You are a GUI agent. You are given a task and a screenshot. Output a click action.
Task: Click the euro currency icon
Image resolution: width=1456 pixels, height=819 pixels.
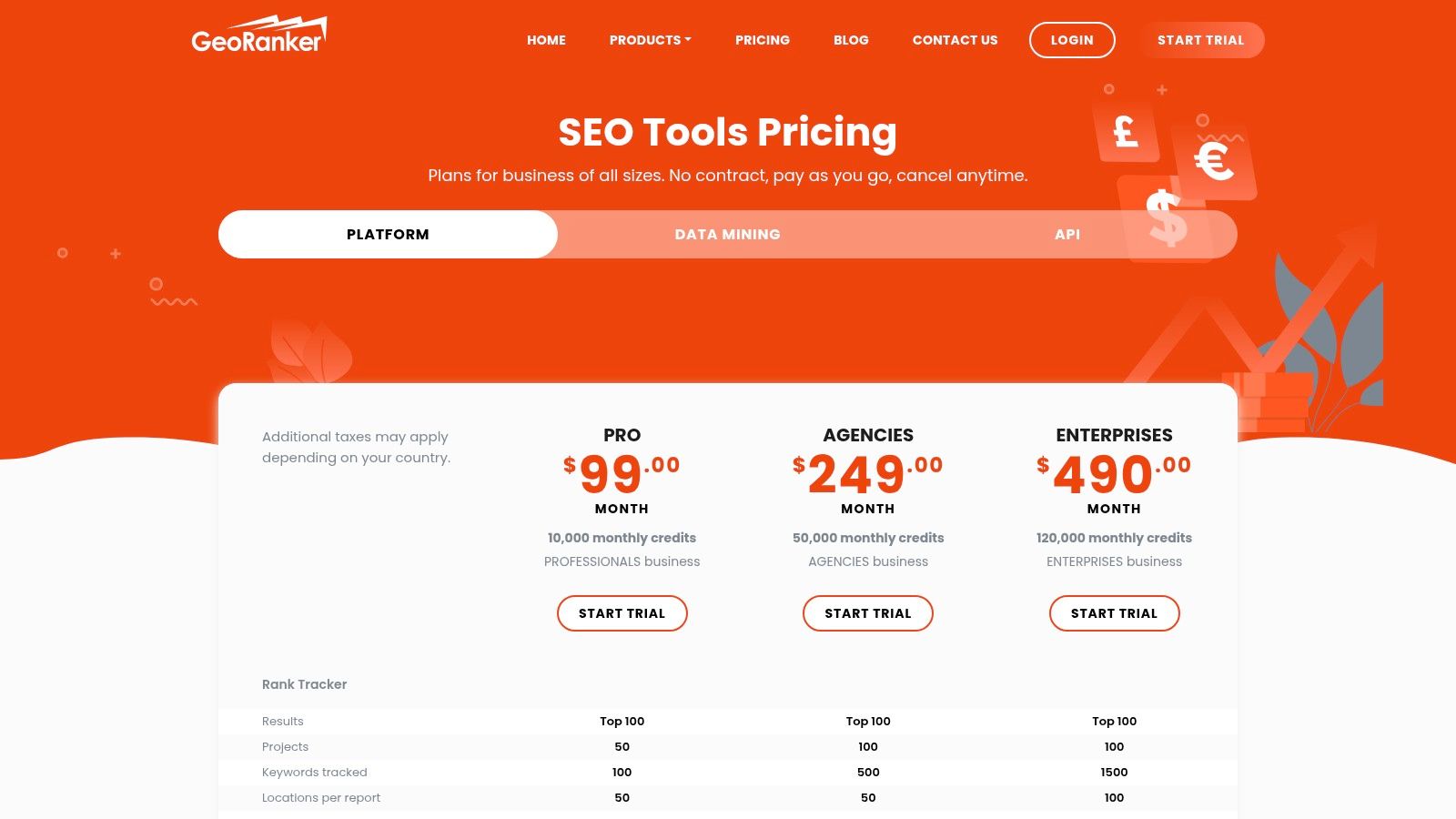click(x=1214, y=162)
